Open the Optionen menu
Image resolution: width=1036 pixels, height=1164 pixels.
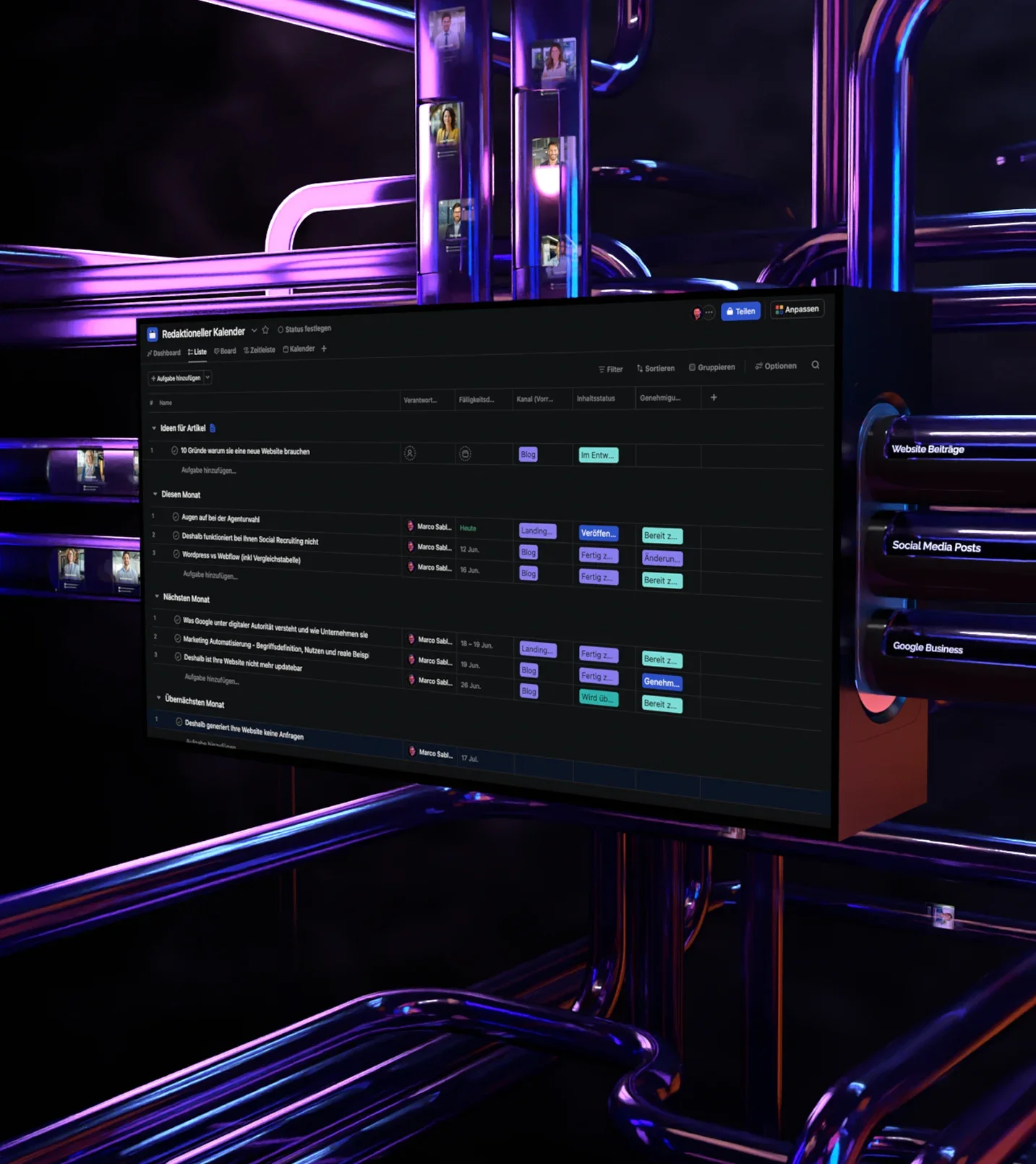tap(776, 366)
